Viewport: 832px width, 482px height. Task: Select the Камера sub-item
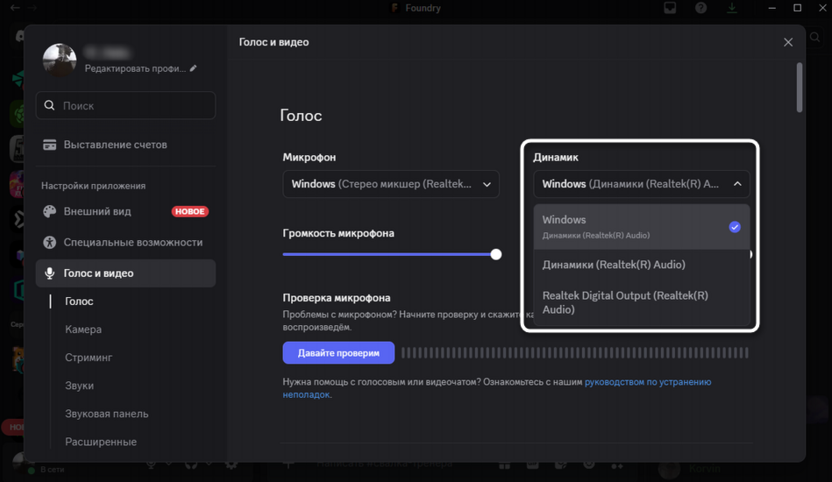coord(83,329)
